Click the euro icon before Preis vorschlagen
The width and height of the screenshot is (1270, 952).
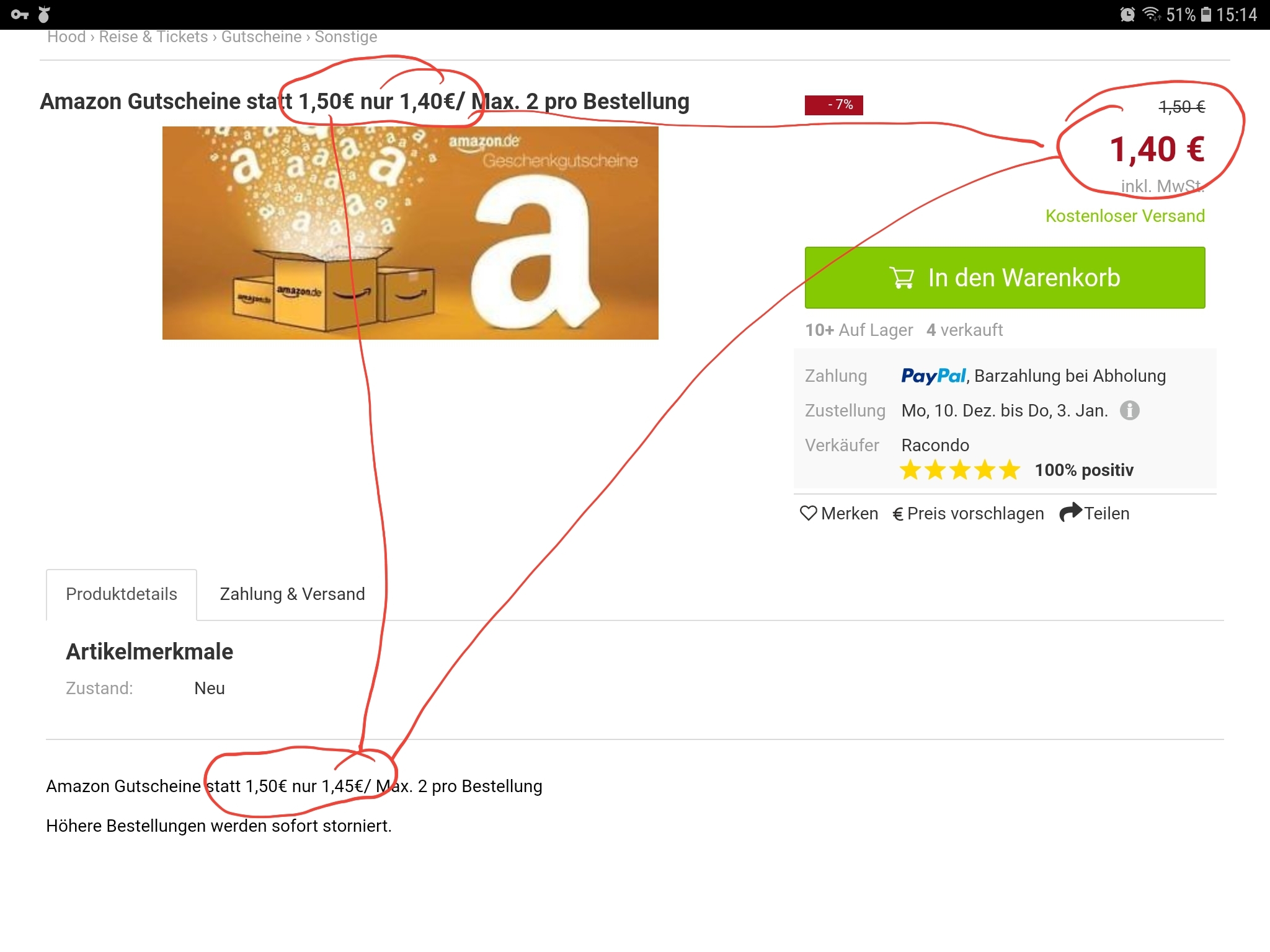[897, 514]
